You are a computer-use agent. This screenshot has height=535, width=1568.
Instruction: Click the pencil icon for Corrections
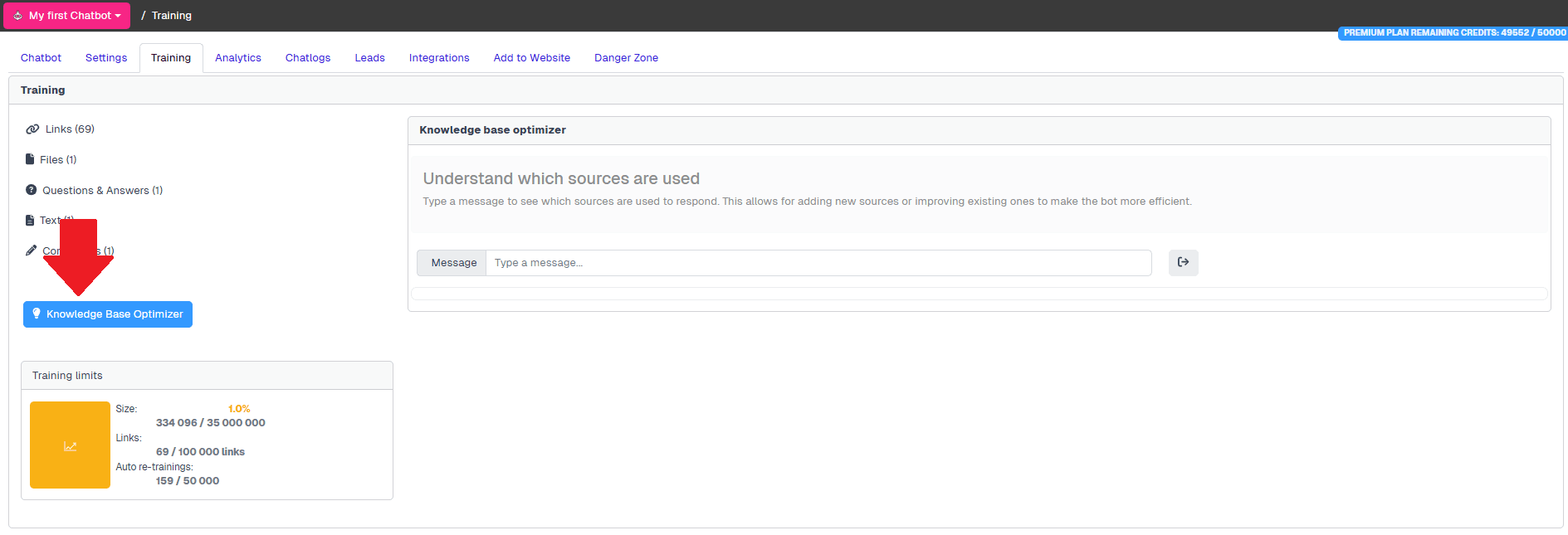(32, 250)
